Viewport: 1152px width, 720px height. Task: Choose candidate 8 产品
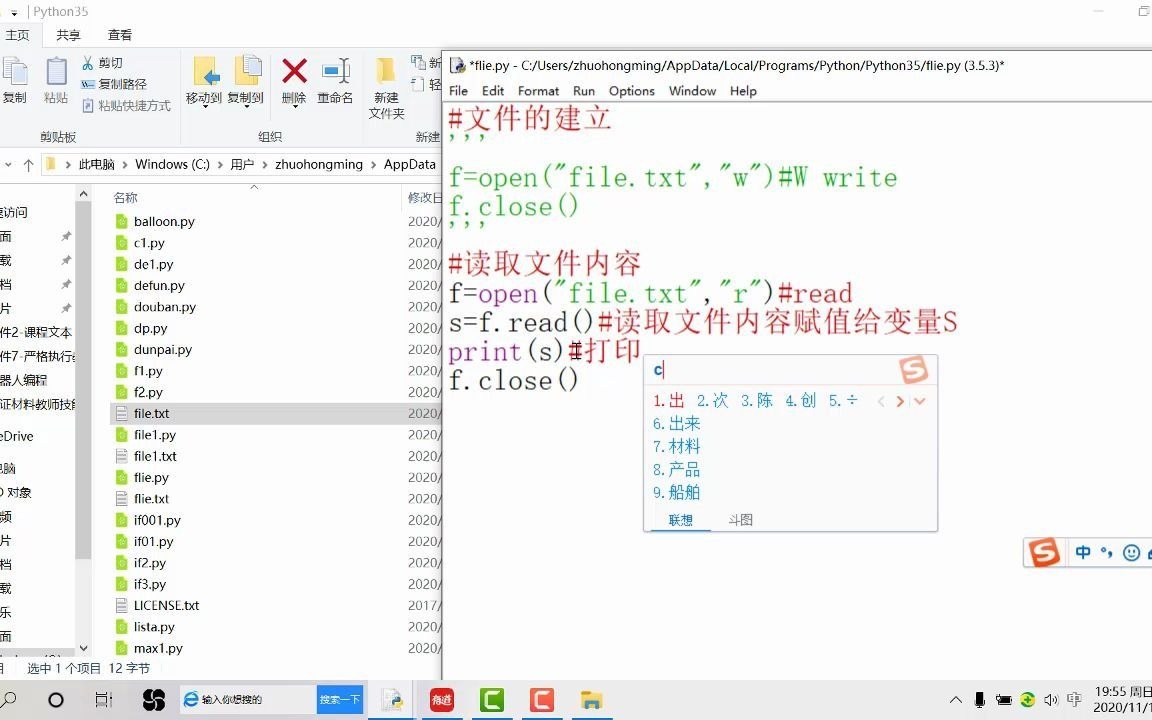(677, 469)
